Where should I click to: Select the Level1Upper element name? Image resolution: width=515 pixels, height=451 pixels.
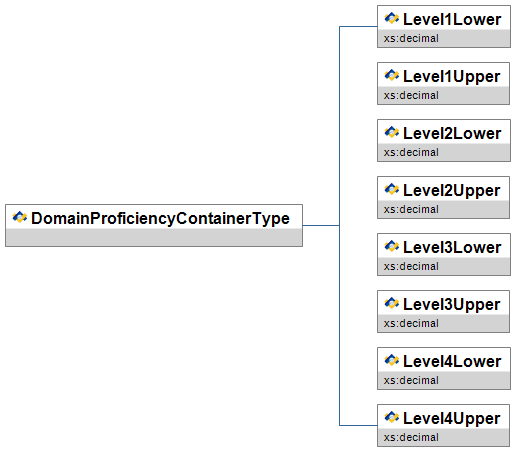tap(452, 77)
